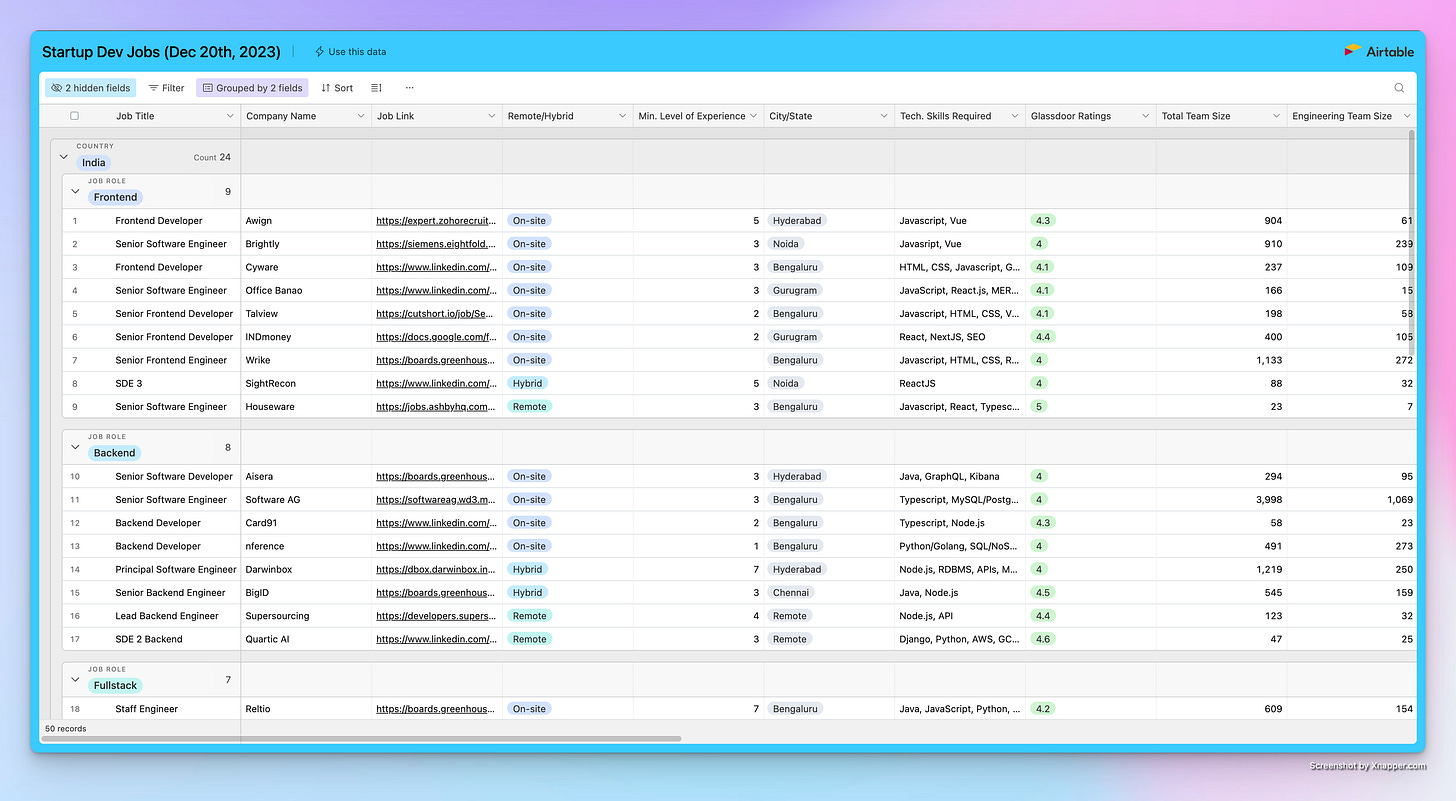
Task: Open the 2 hidden fields menu
Action: pos(90,88)
